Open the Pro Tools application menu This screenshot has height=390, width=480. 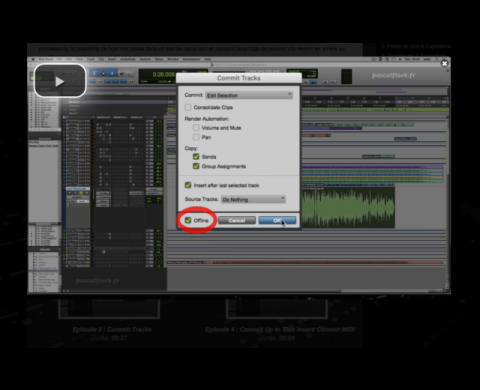coord(46,59)
